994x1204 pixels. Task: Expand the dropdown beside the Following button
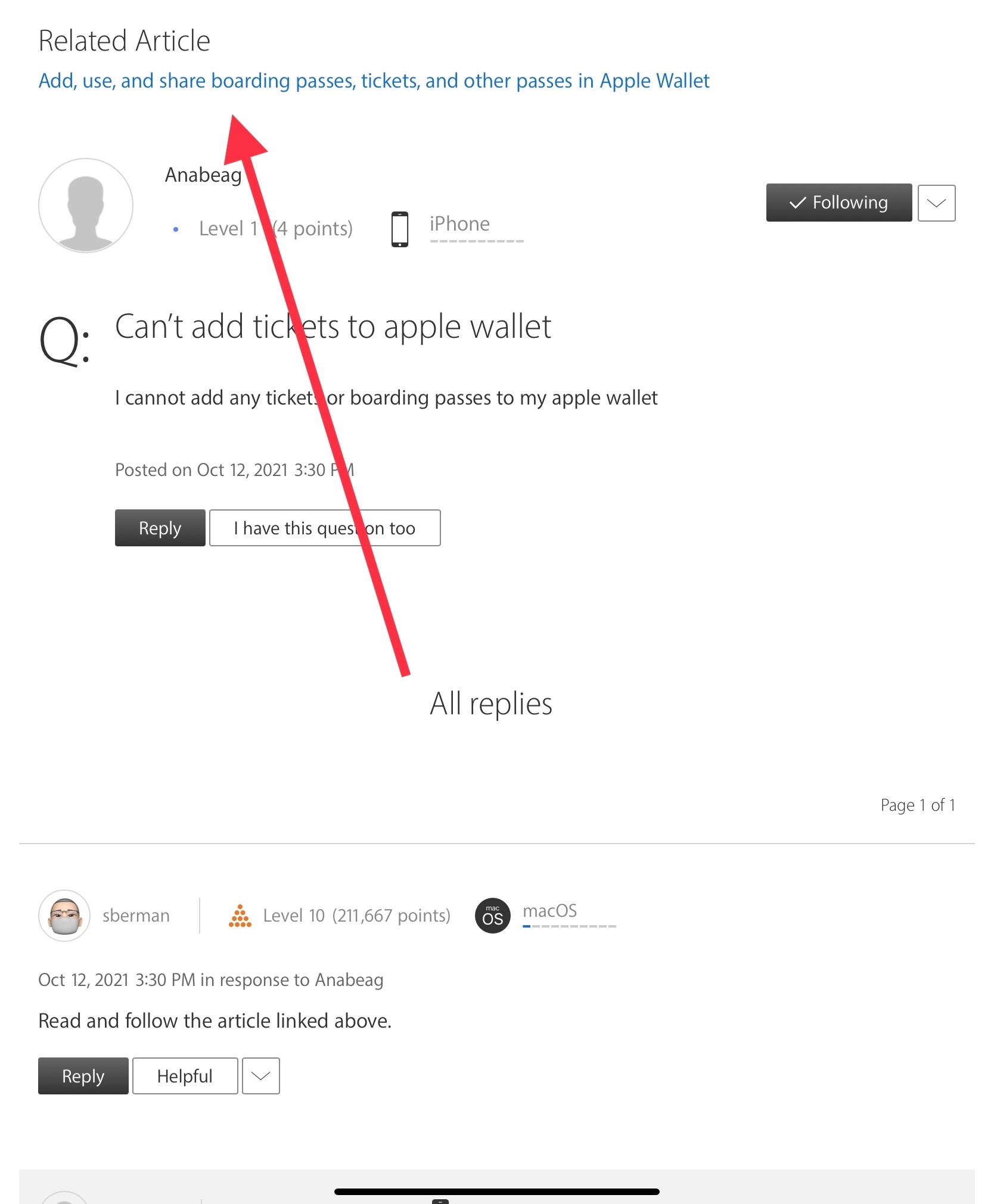coord(937,203)
